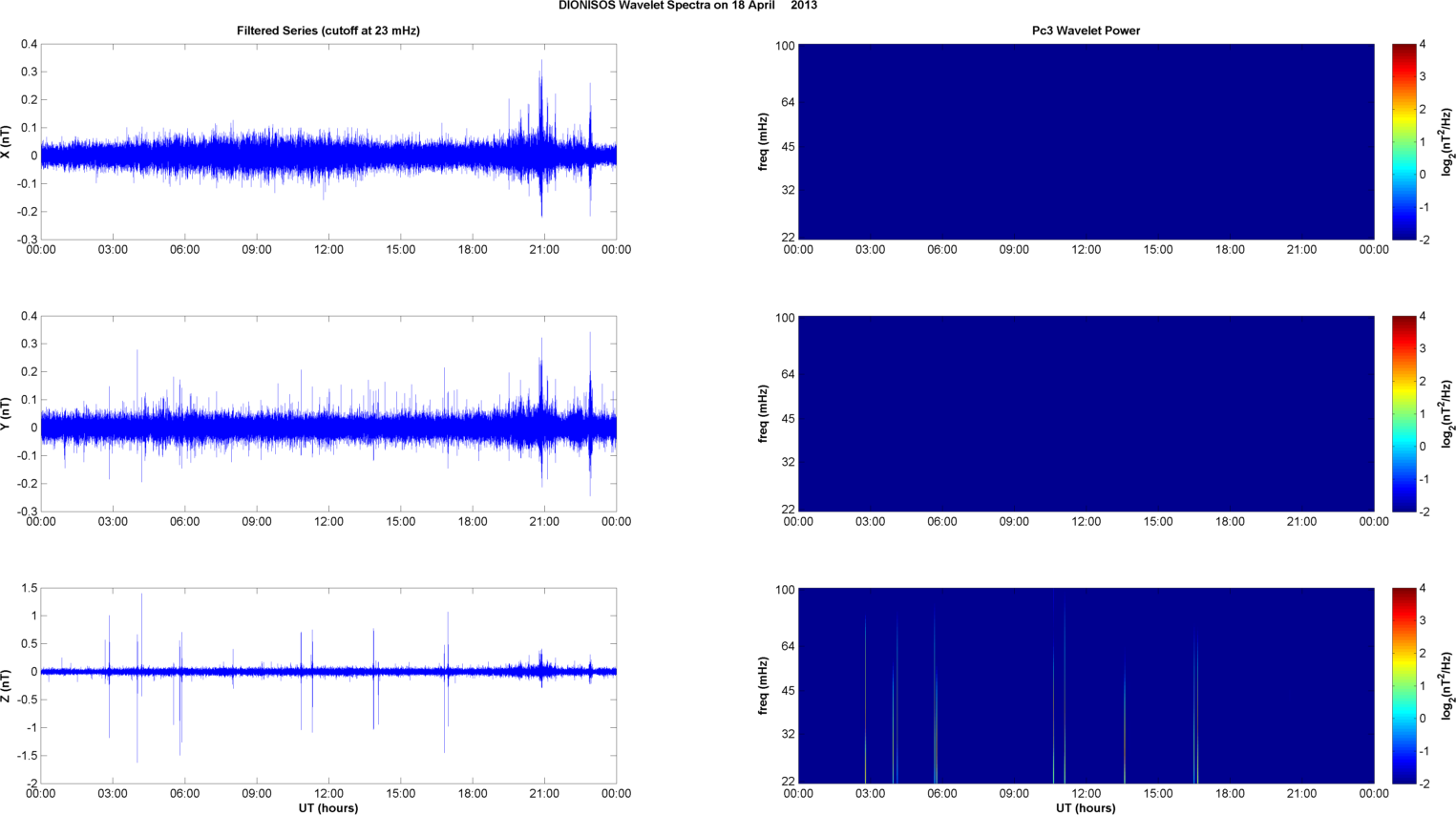Image resolution: width=1456 pixels, height=815 pixels.
Task: Click the 100 frequency tick of the Z wavelet plot
Action: (x=785, y=590)
